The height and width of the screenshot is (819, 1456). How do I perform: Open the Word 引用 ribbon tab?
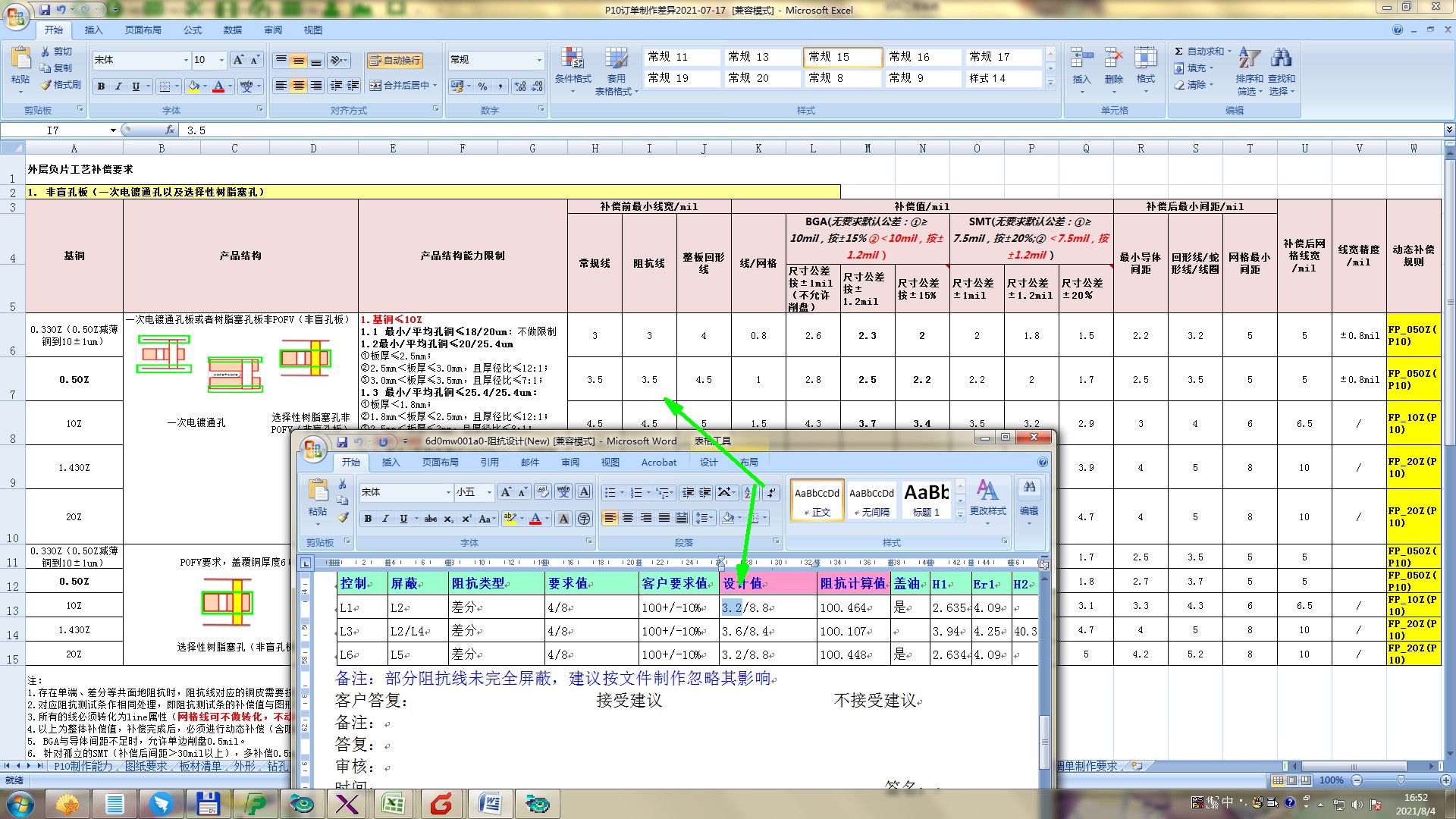(x=489, y=462)
